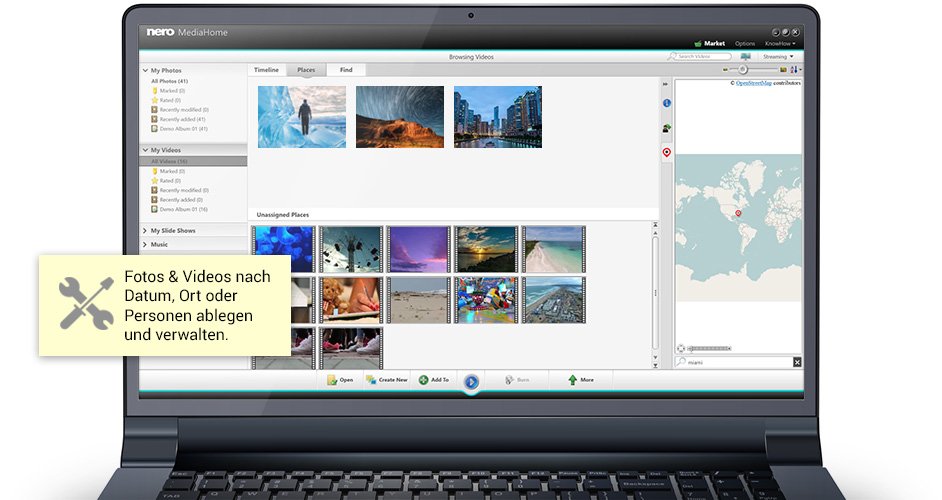Click the magnifier icon in map search
Screen dimensions: 942x500
point(681,362)
